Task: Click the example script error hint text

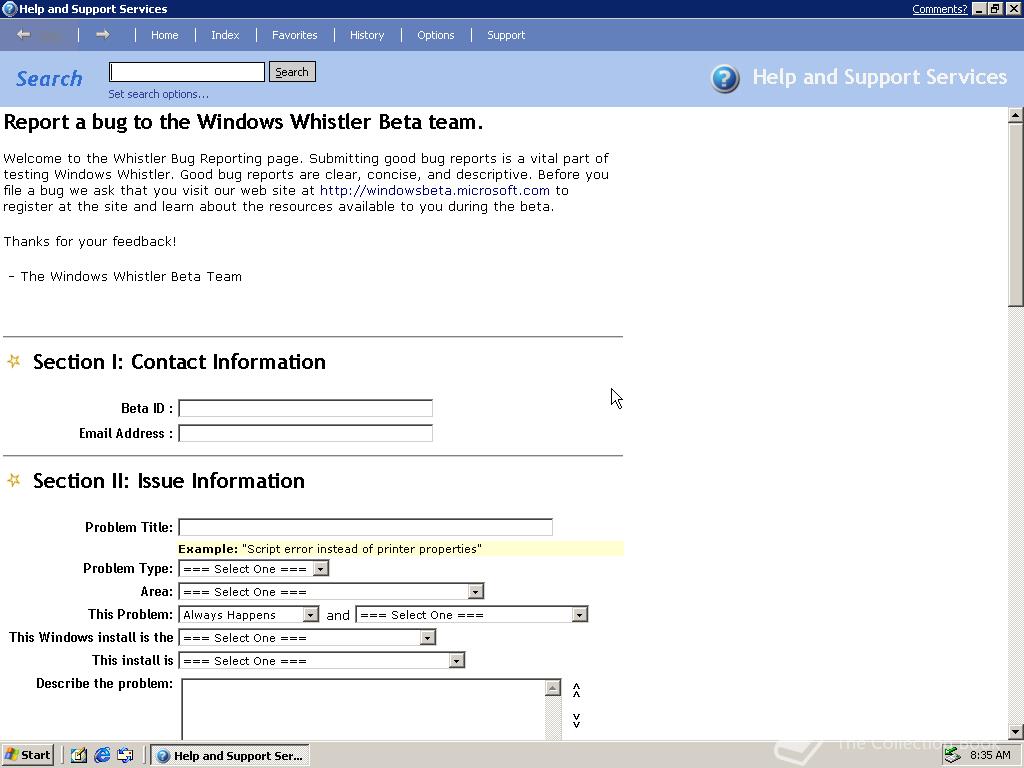Action: tap(330, 549)
